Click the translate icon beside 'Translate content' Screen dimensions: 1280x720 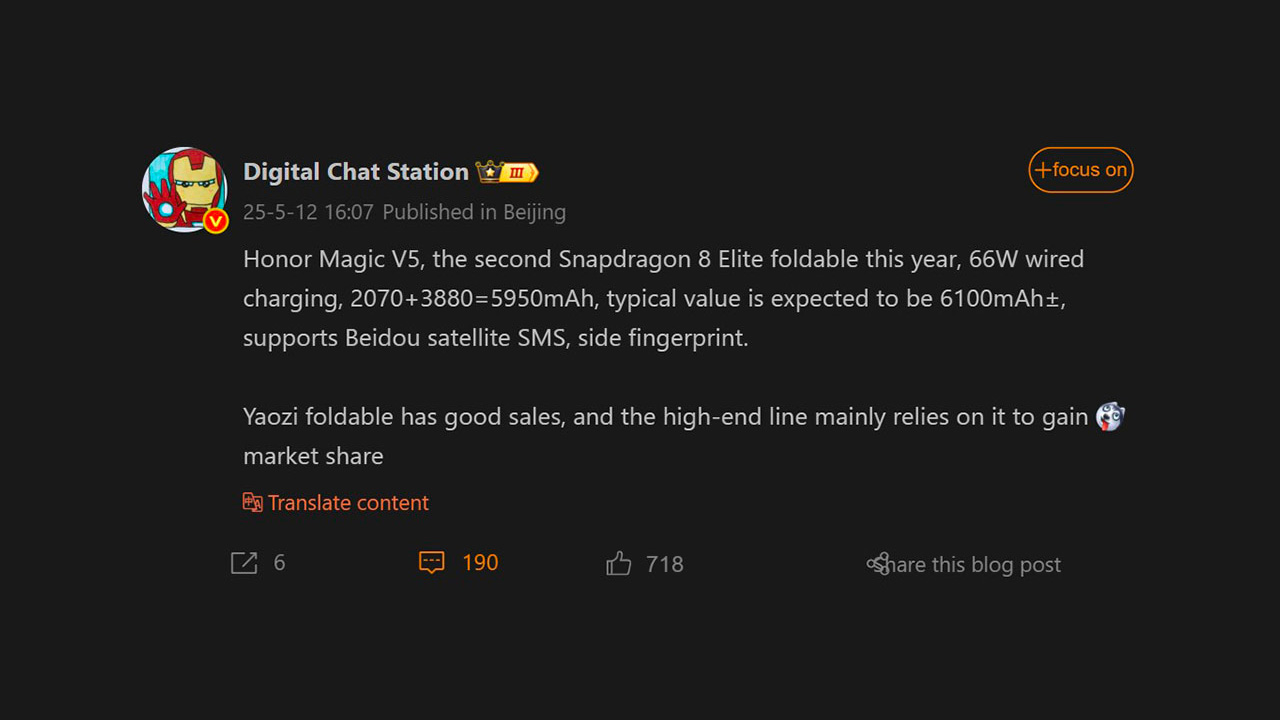pyautogui.click(x=253, y=502)
